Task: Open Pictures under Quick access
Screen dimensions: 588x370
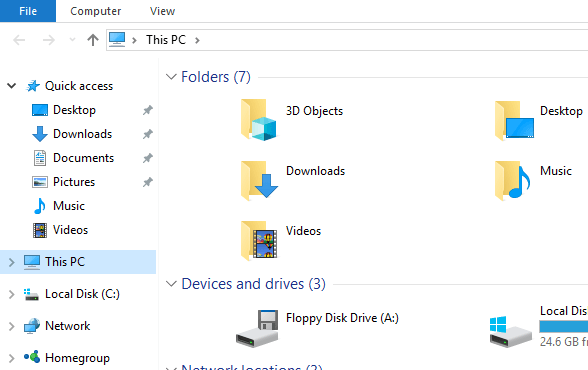Action: tap(74, 182)
